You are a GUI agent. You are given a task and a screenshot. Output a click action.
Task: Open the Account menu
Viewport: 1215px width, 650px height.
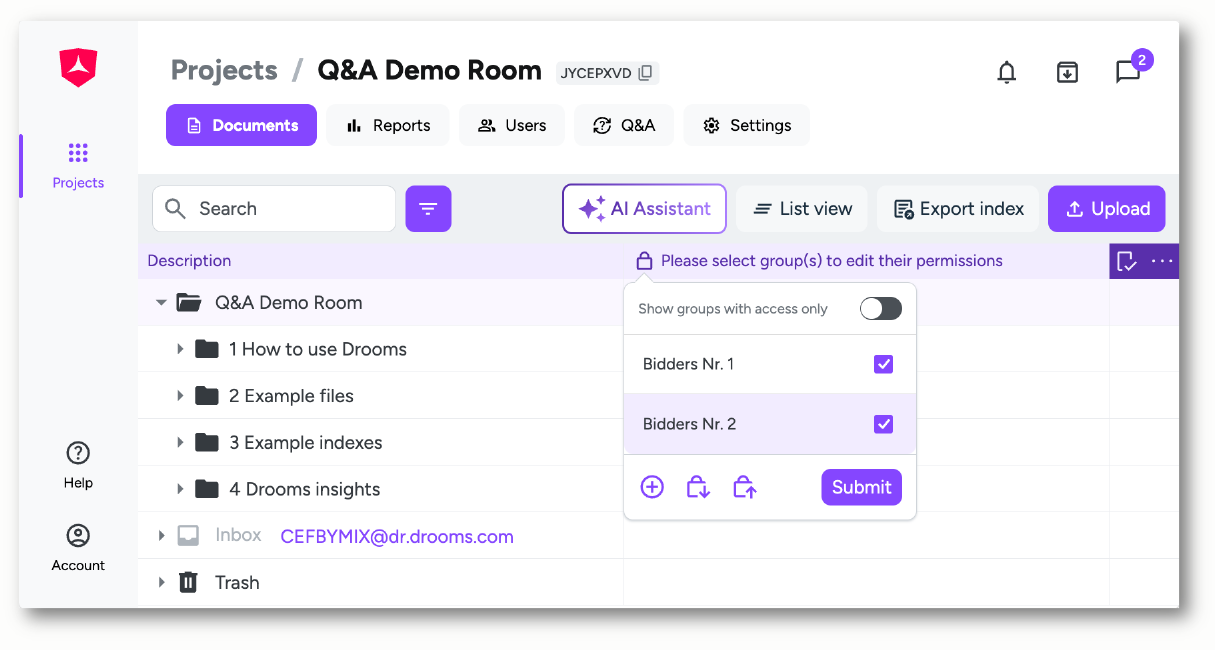pyautogui.click(x=78, y=548)
